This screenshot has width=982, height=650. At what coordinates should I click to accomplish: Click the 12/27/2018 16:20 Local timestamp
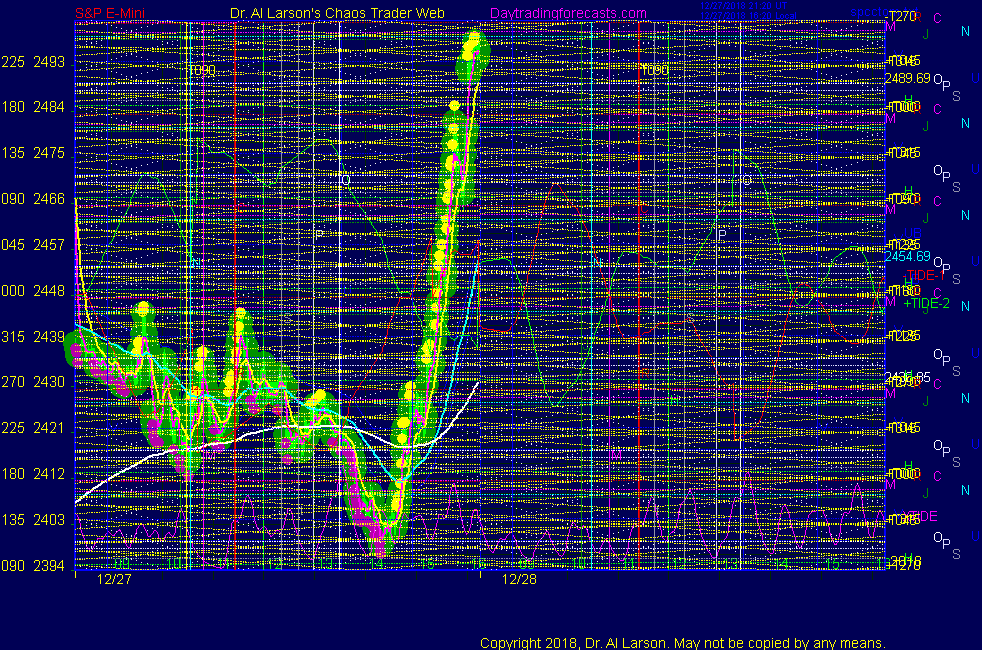[748, 16]
